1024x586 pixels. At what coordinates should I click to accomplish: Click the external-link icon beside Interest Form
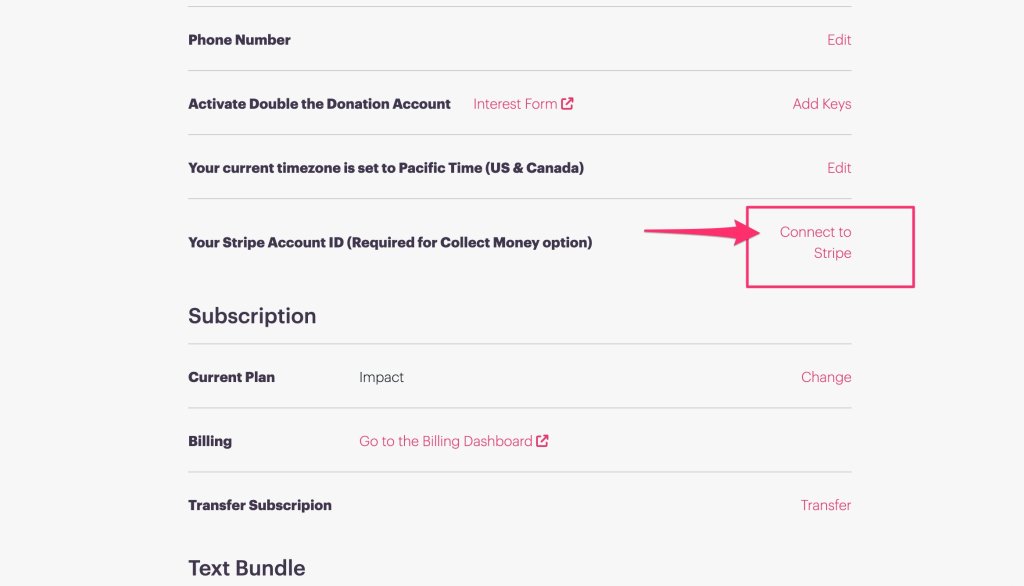pos(567,103)
